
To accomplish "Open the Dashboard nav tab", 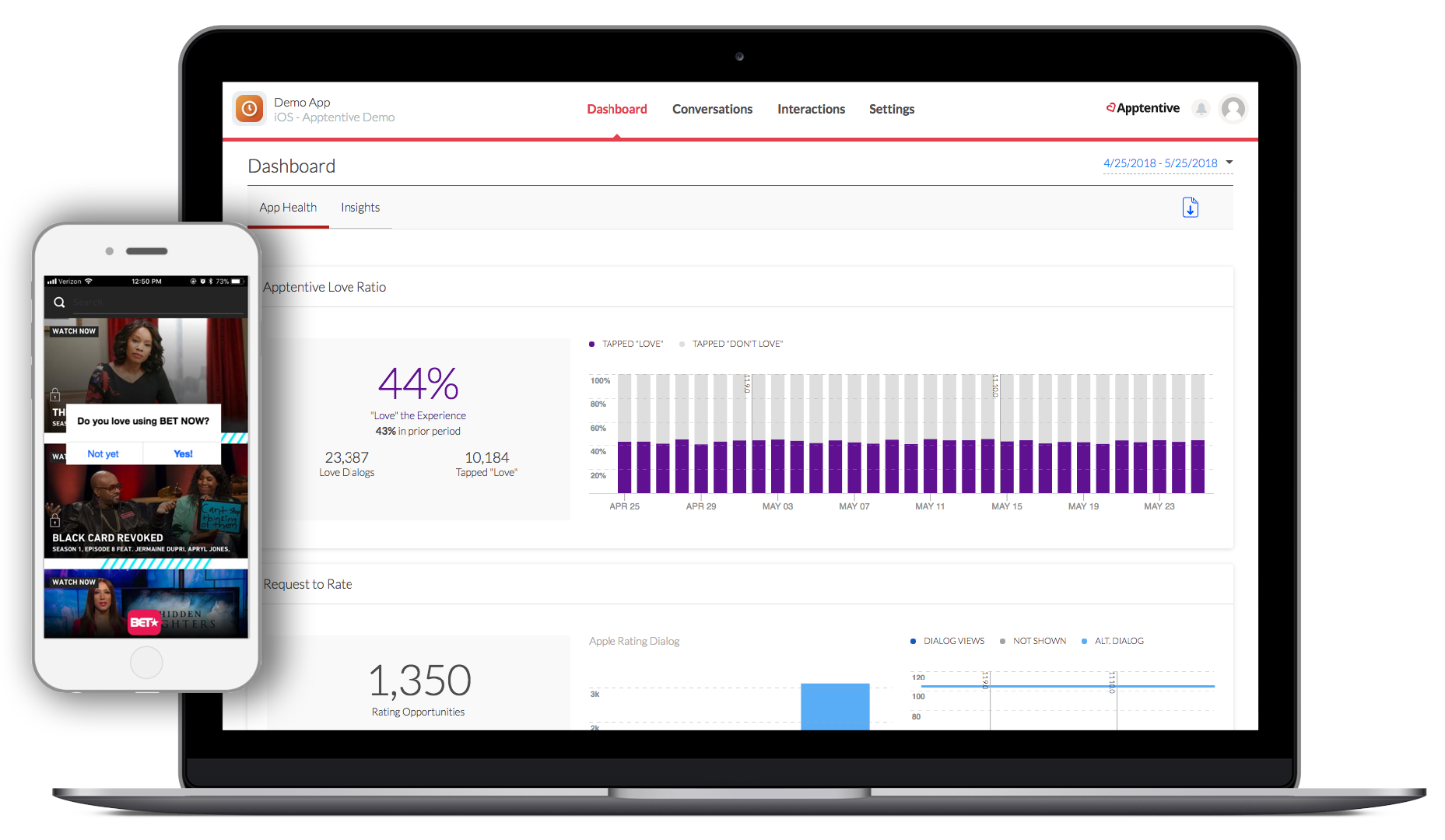I will [x=617, y=109].
